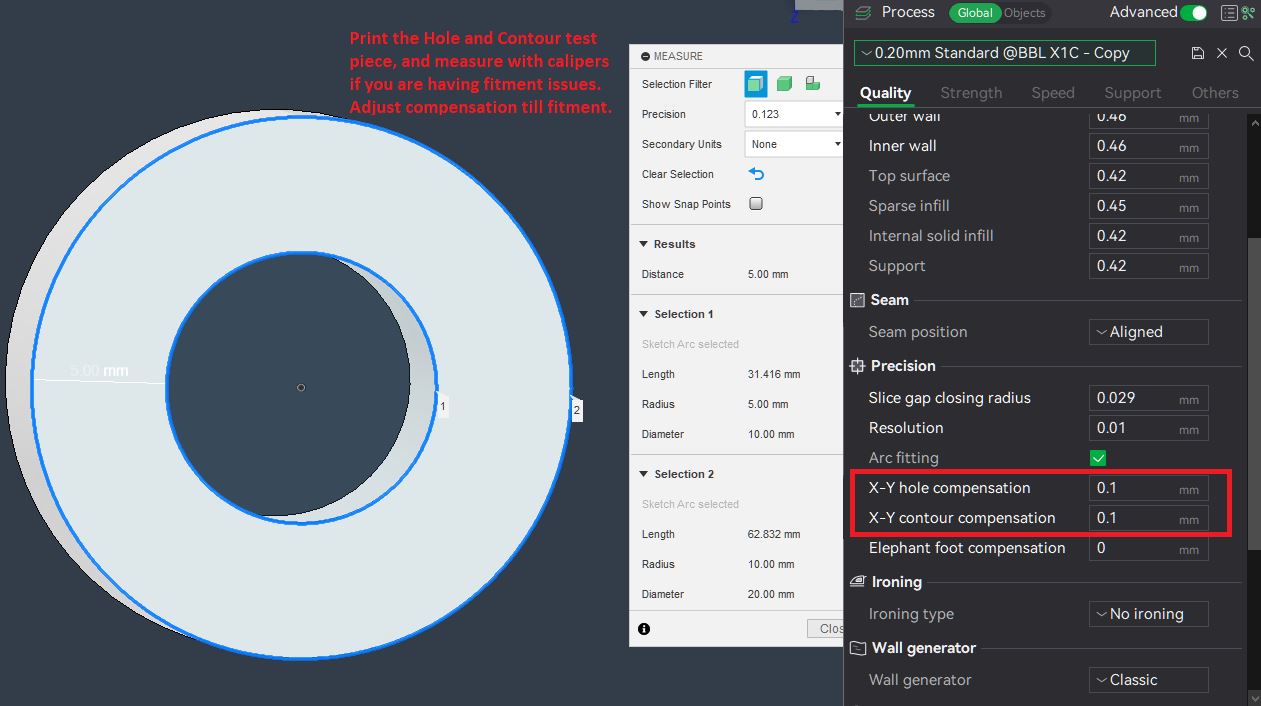This screenshot has width=1261, height=706.
Task: Switch to the Support tab
Action: (x=1132, y=93)
